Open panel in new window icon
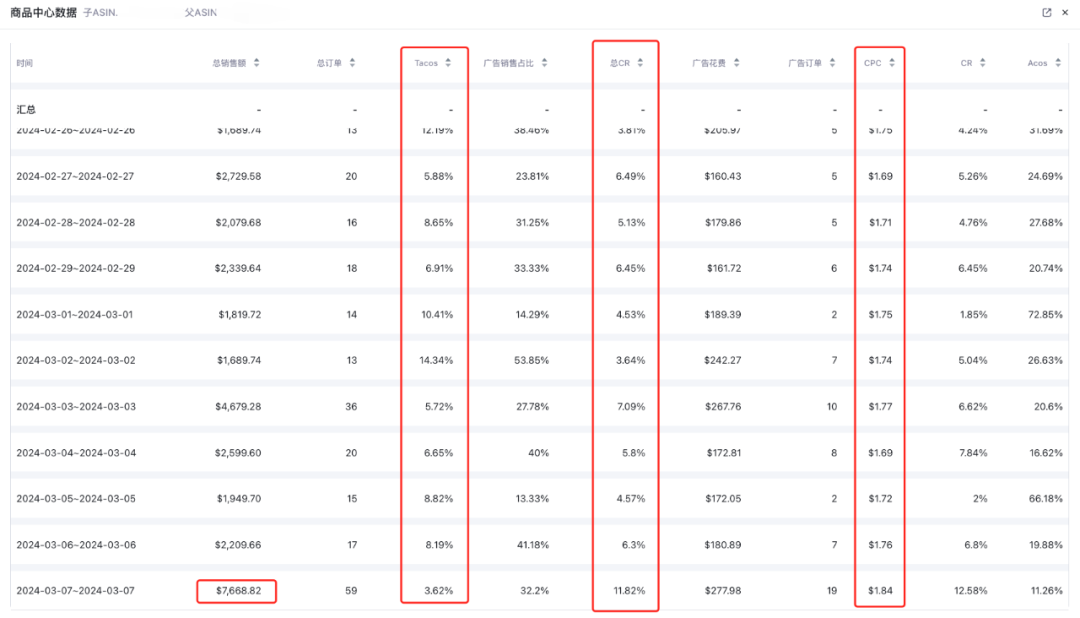The width and height of the screenshot is (1080, 618). click(x=1046, y=12)
